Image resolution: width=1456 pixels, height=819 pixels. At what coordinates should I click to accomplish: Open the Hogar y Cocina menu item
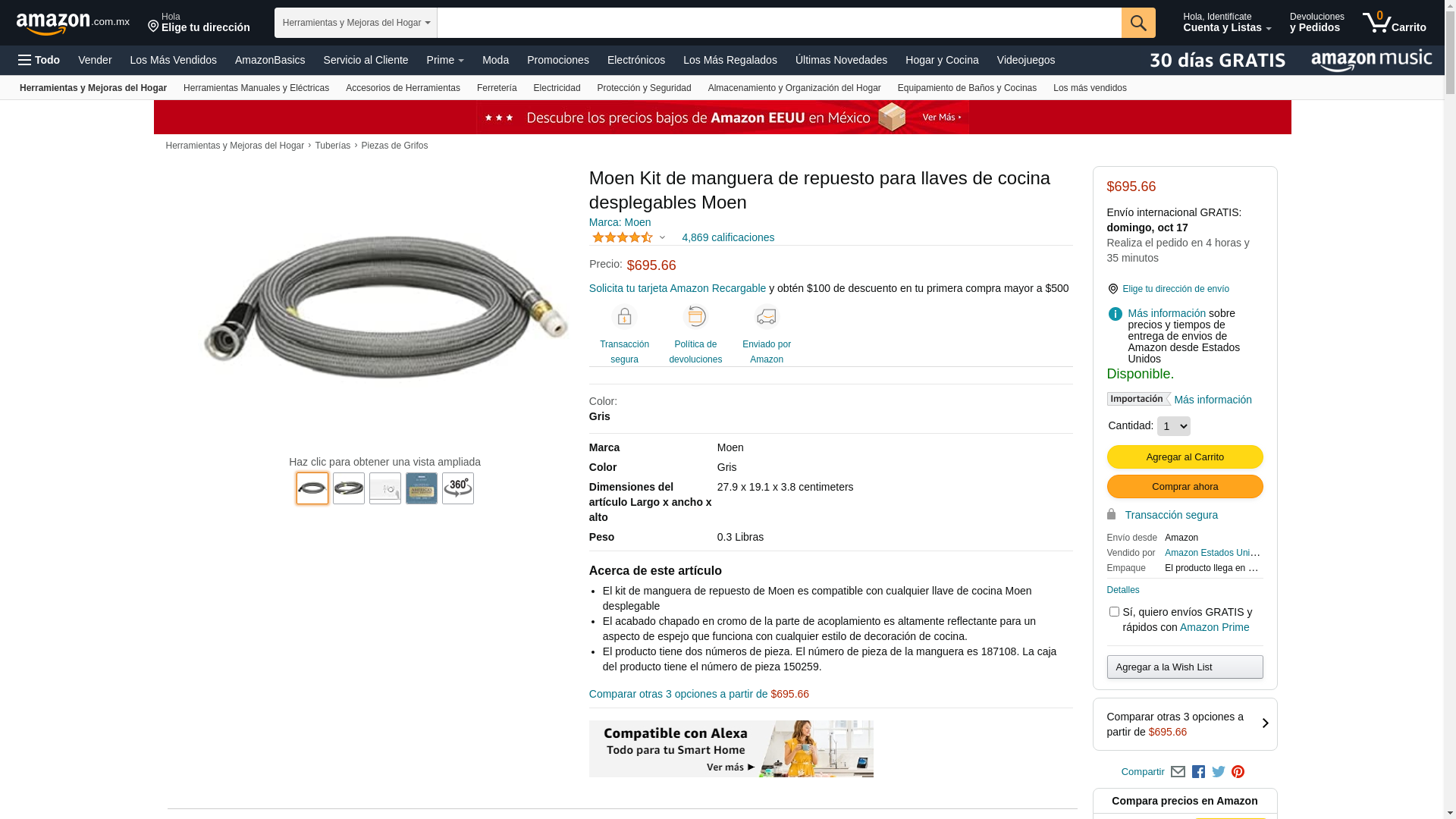[x=942, y=60]
